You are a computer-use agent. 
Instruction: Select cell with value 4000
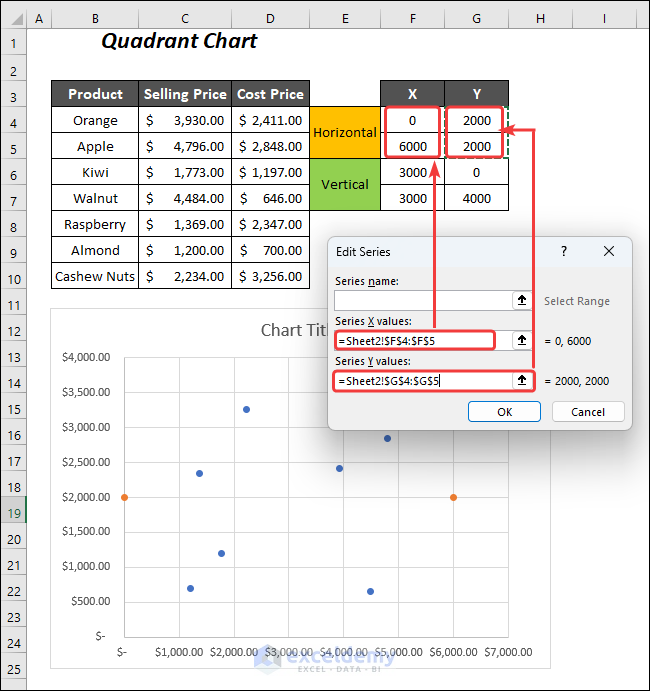476,198
